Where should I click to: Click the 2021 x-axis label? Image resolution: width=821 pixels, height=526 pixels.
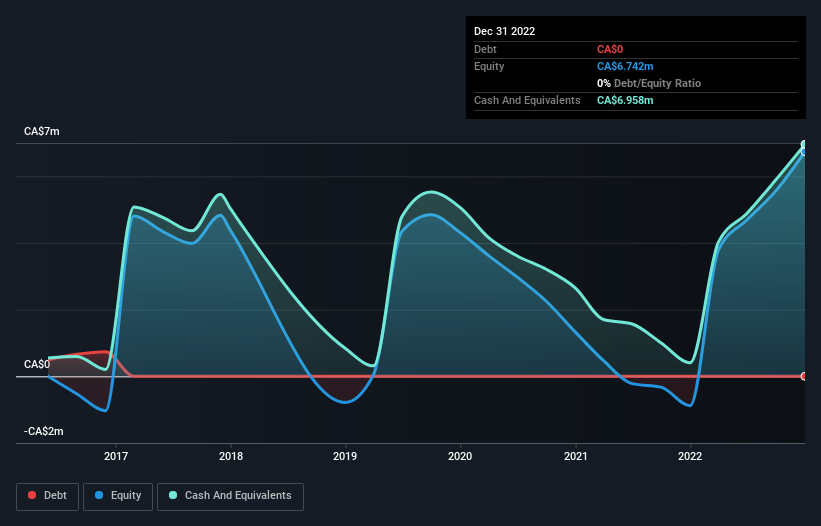(575, 456)
